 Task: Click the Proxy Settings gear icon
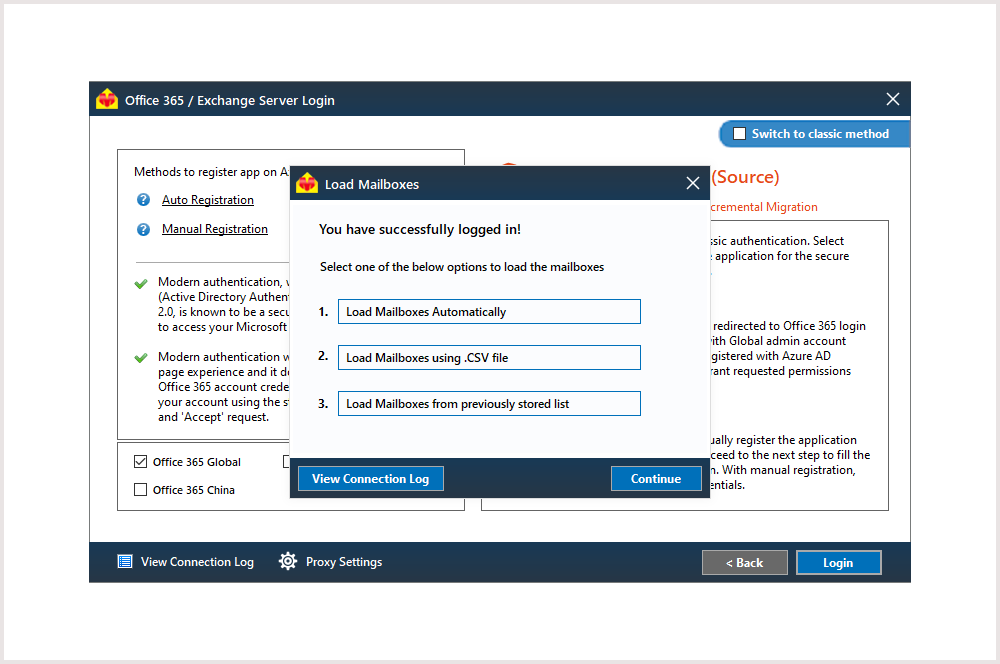point(288,561)
